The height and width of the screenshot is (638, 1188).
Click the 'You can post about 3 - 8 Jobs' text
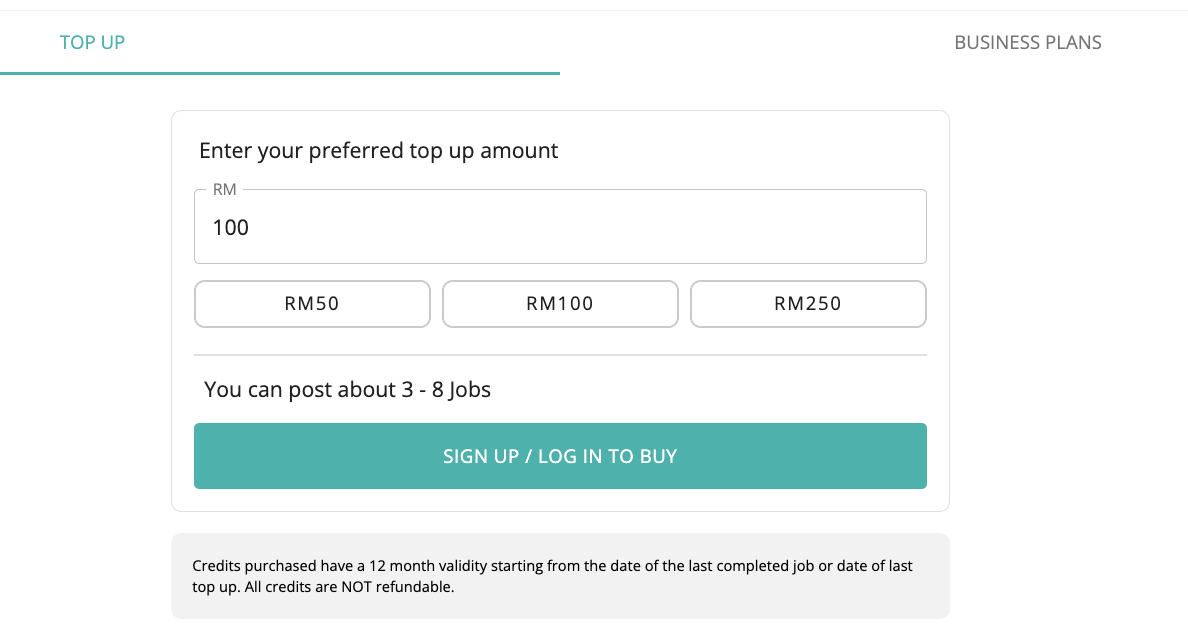coord(347,389)
